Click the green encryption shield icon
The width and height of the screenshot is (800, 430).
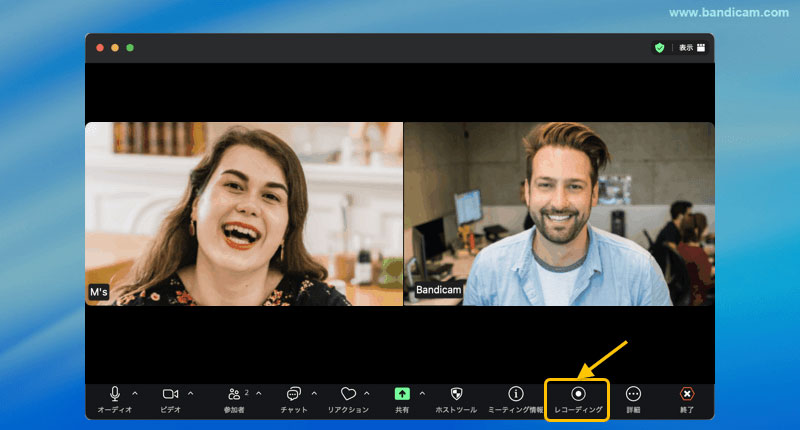click(x=659, y=47)
